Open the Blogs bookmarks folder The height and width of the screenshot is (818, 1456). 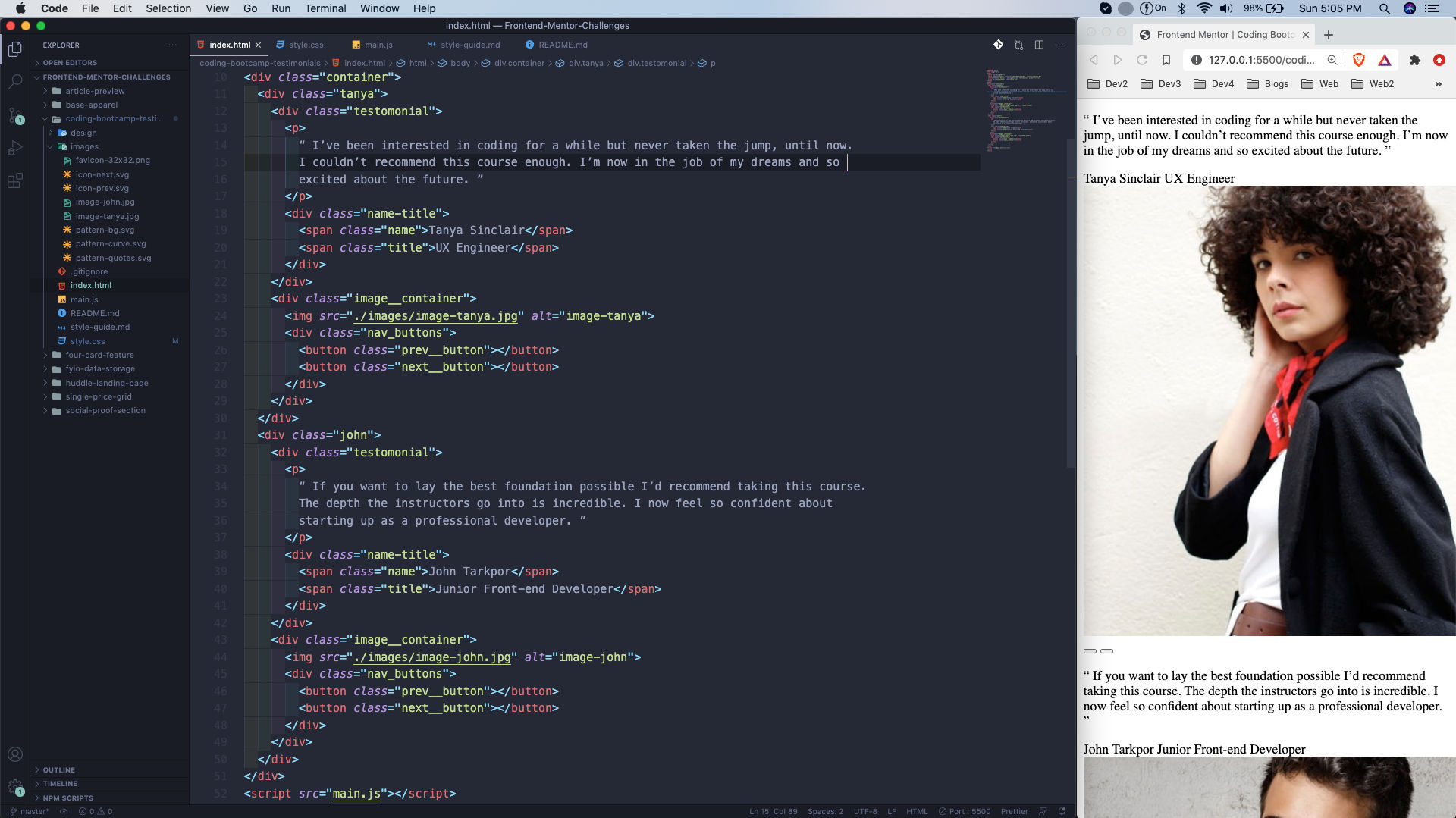tap(1267, 84)
